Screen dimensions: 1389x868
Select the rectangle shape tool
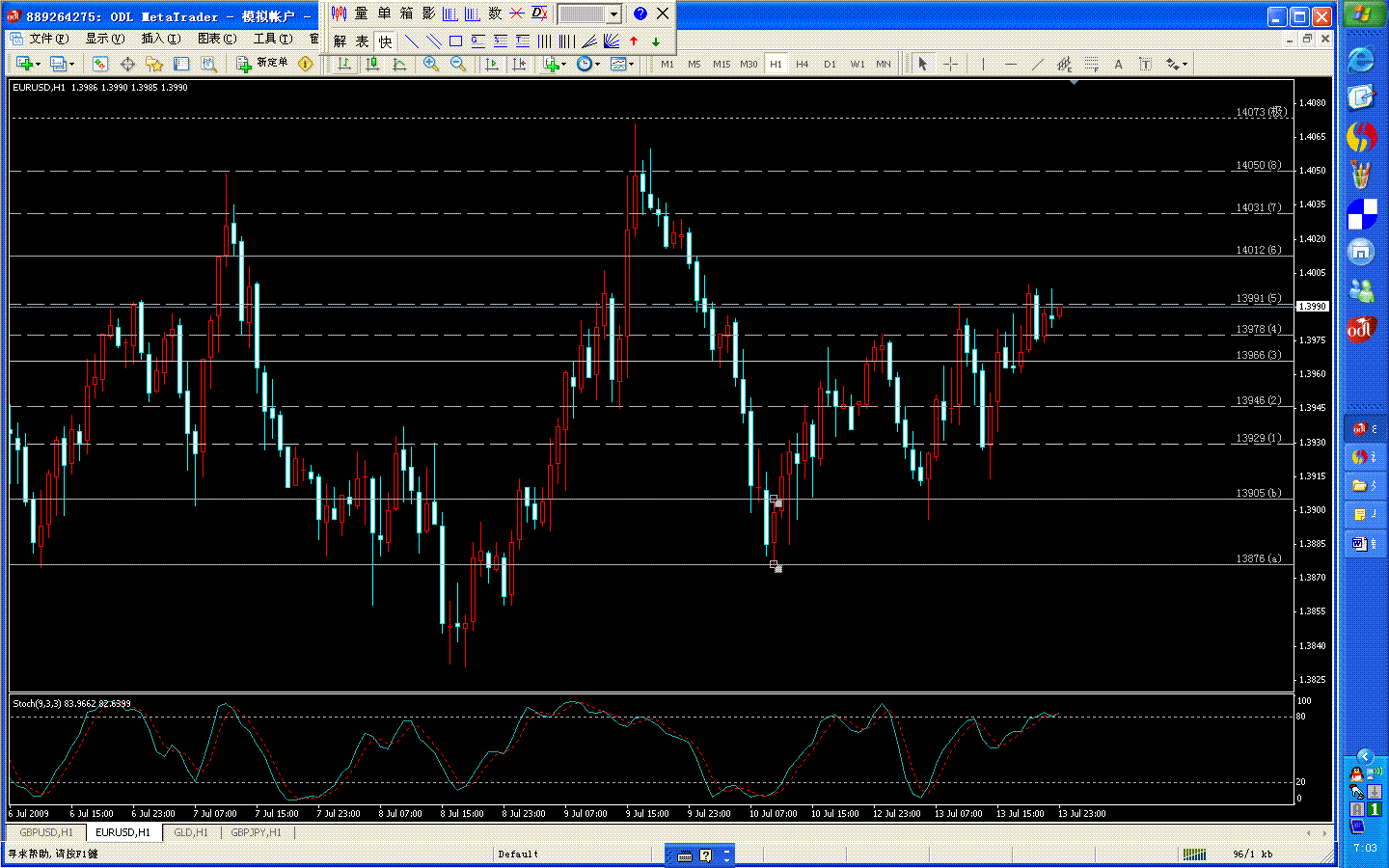point(455,41)
